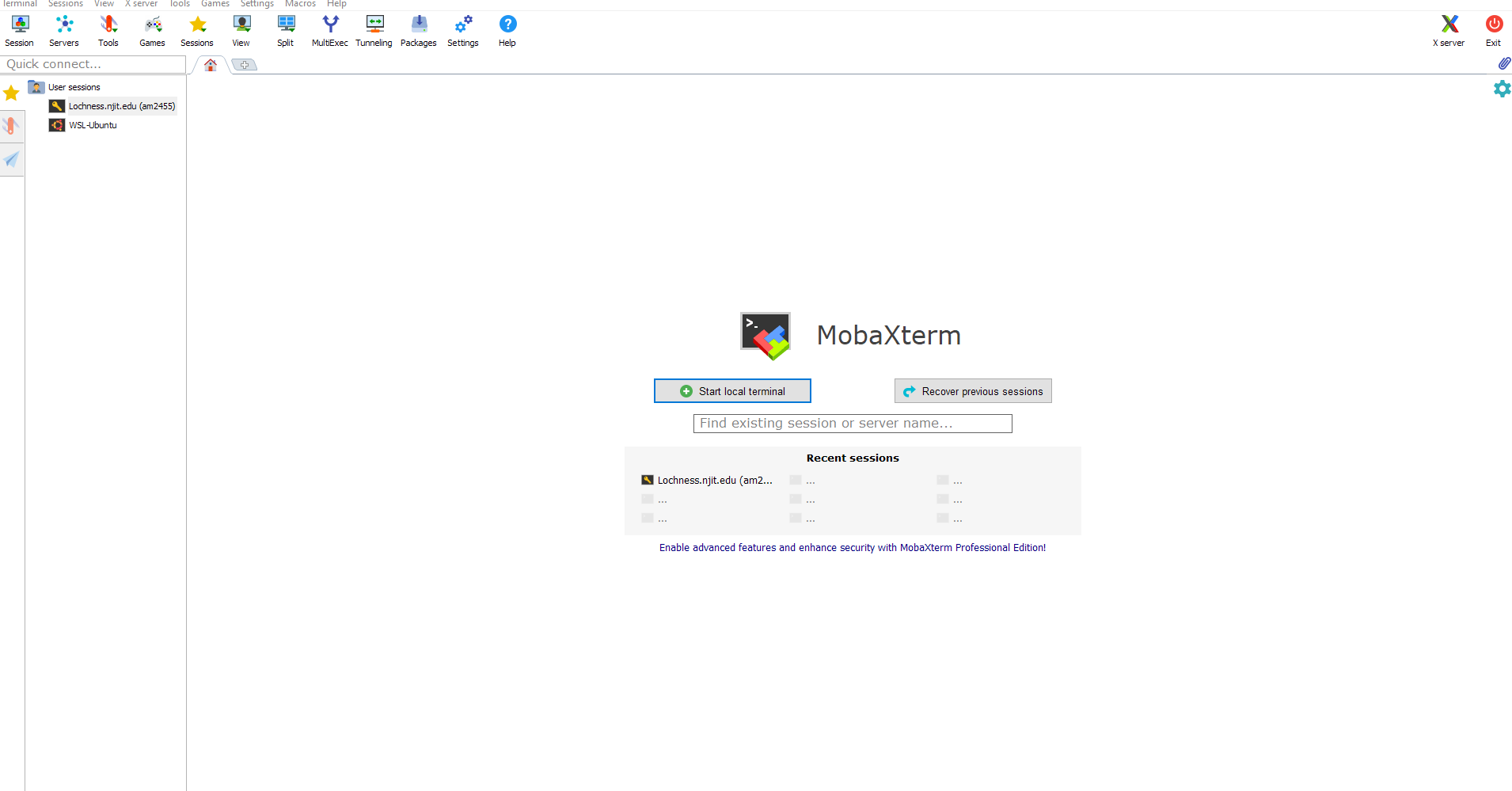Open the Games menu in the menu bar
1512x791 pixels.
pyautogui.click(x=215, y=4)
